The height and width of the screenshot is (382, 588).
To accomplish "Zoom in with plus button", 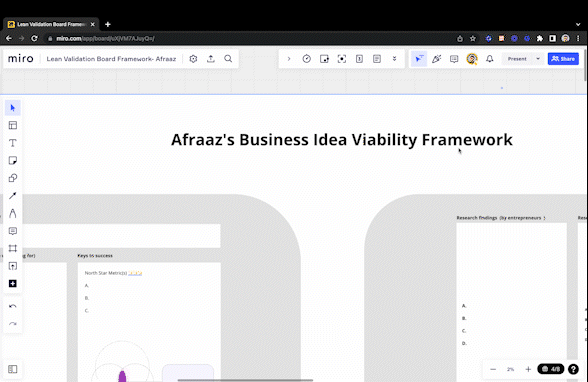I will pos(528,369).
